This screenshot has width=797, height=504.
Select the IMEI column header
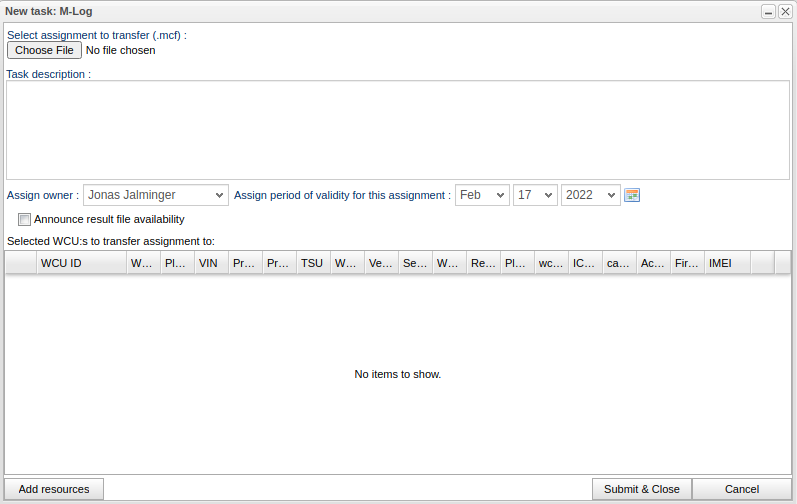[726, 263]
